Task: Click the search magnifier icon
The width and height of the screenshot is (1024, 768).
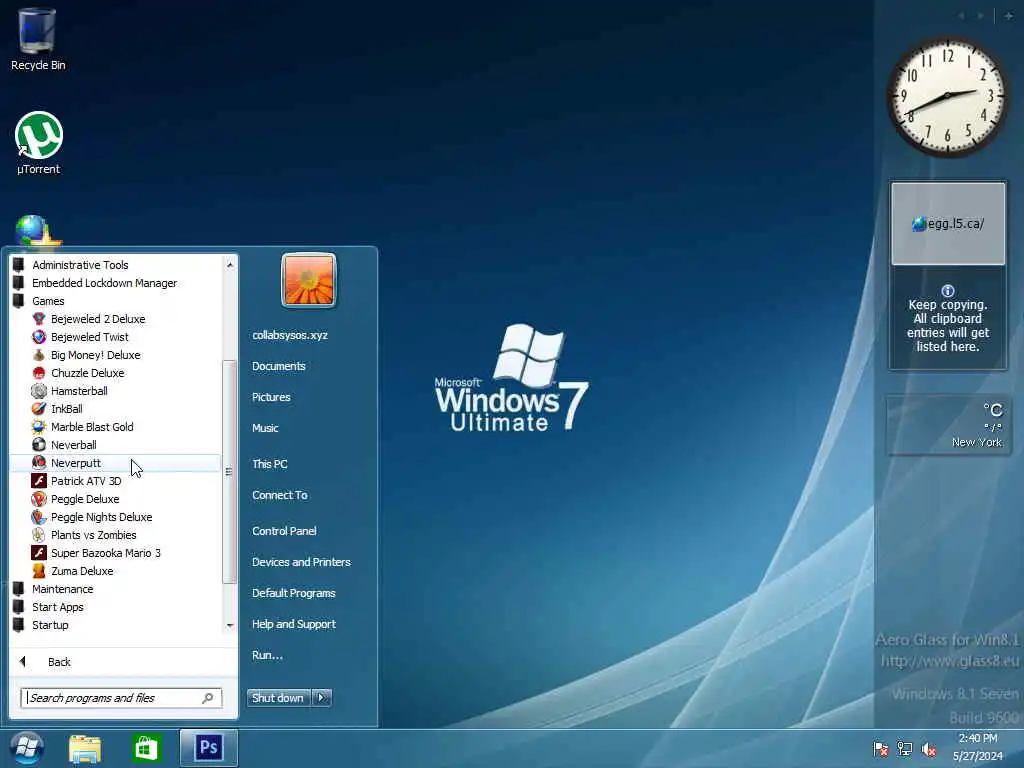Action: point(208,698)
